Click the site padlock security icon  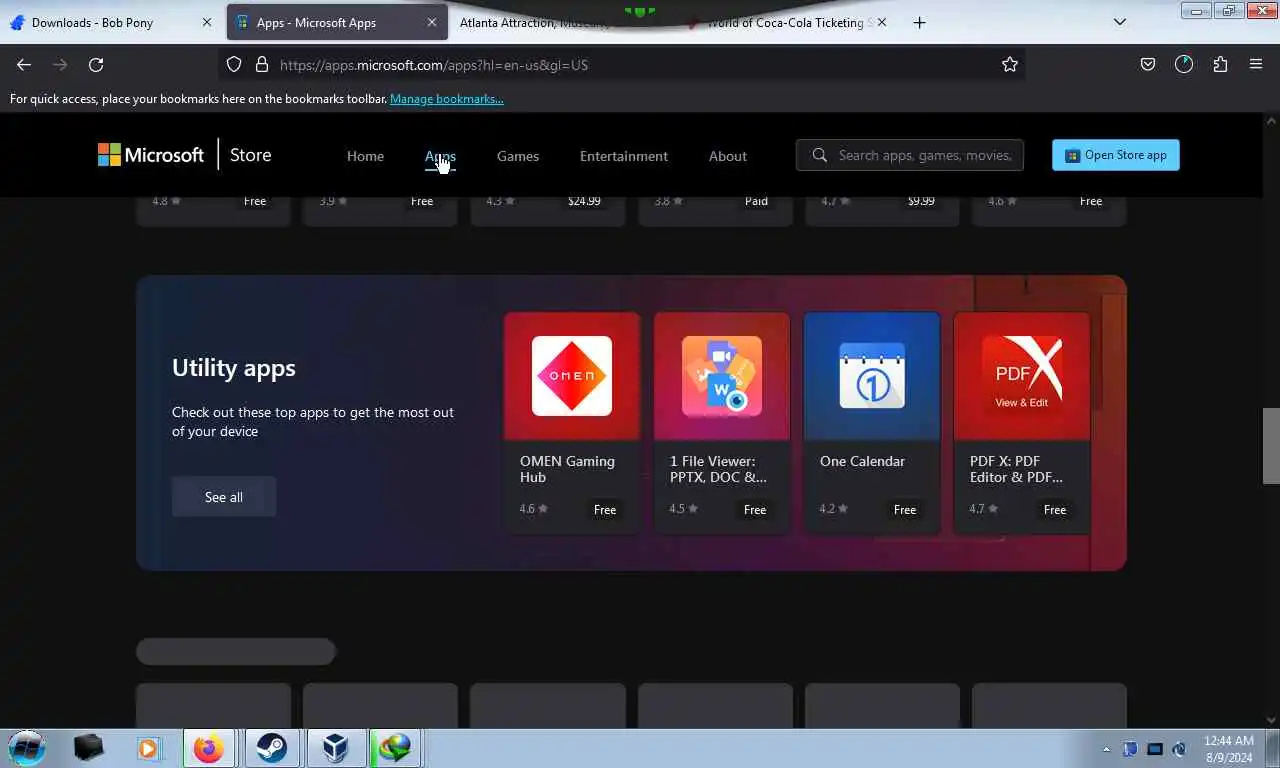(x=262, y=64)
